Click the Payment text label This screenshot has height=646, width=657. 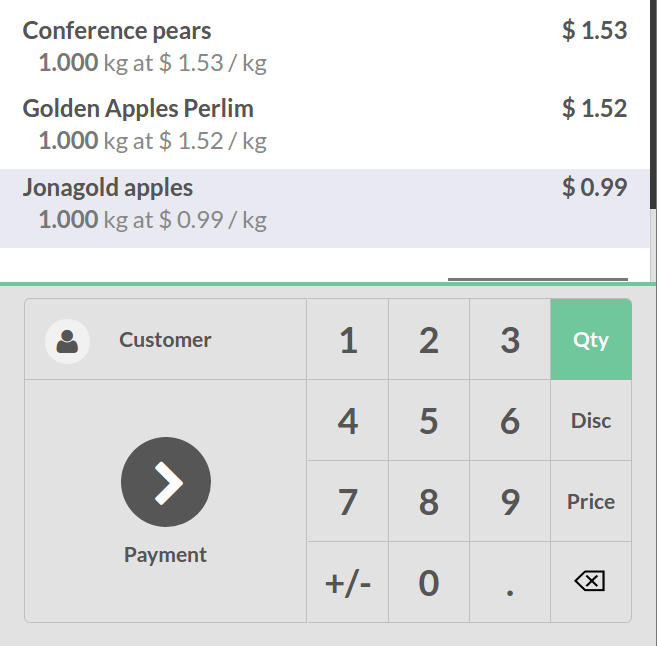point(166,555)
